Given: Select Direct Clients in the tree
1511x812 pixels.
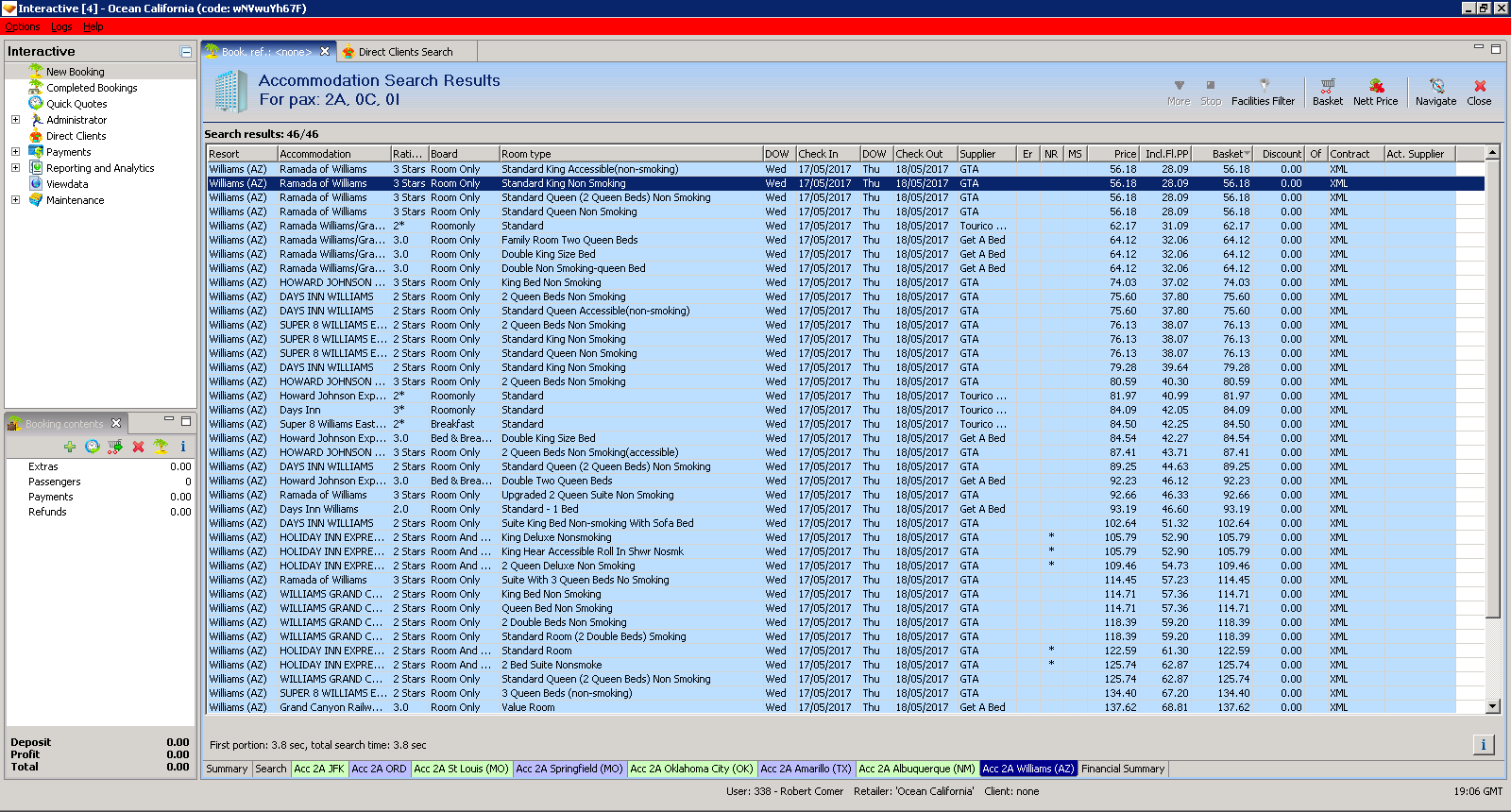Looking at the screenshot, I should tap(76, 136).
